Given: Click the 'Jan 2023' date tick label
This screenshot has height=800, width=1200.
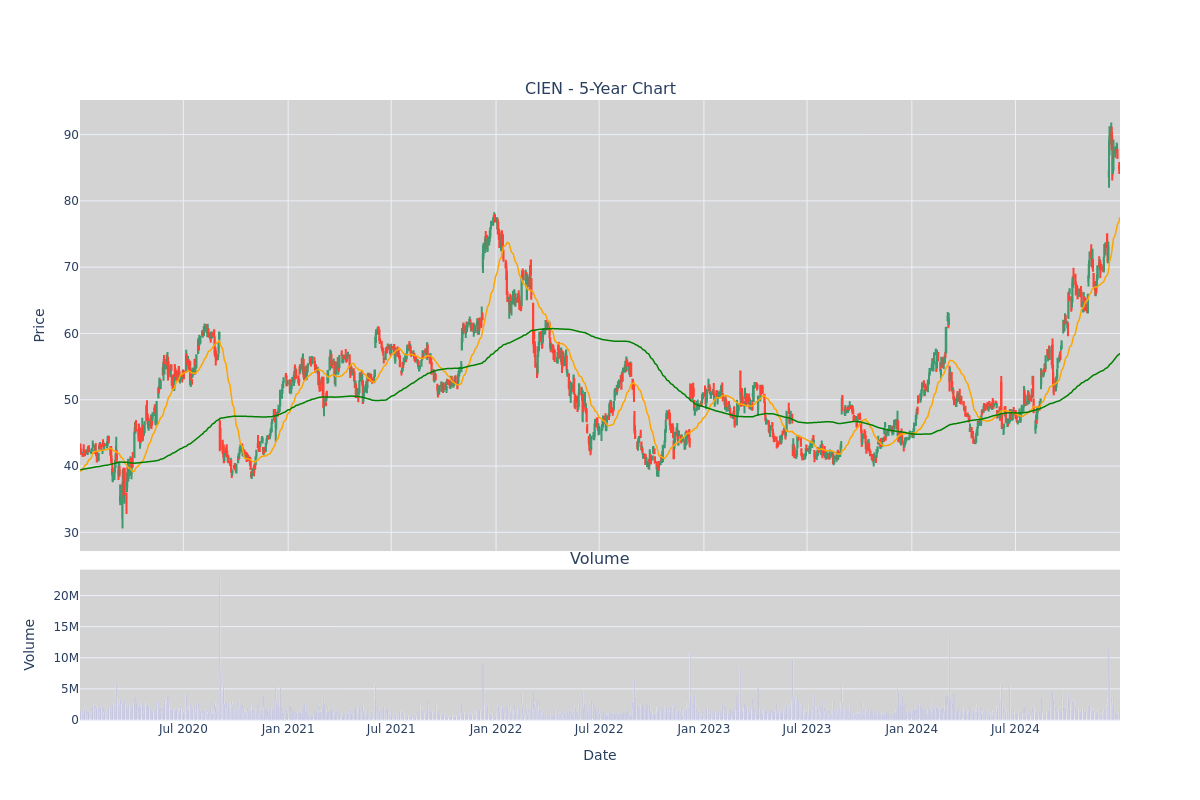Looking at the screenshot, I should click(704, 729).
